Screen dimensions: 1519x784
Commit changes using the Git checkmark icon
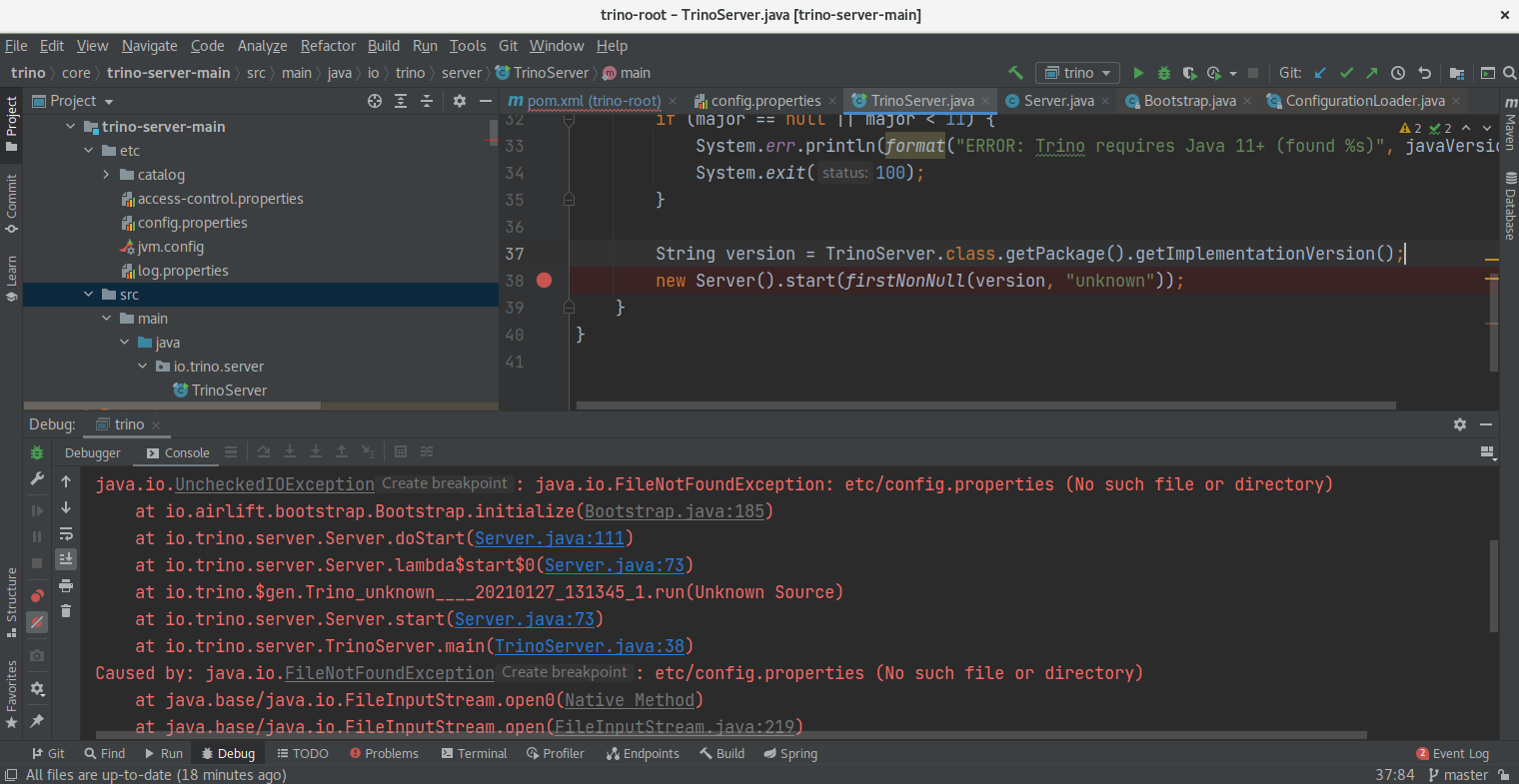pos(1346,73)
